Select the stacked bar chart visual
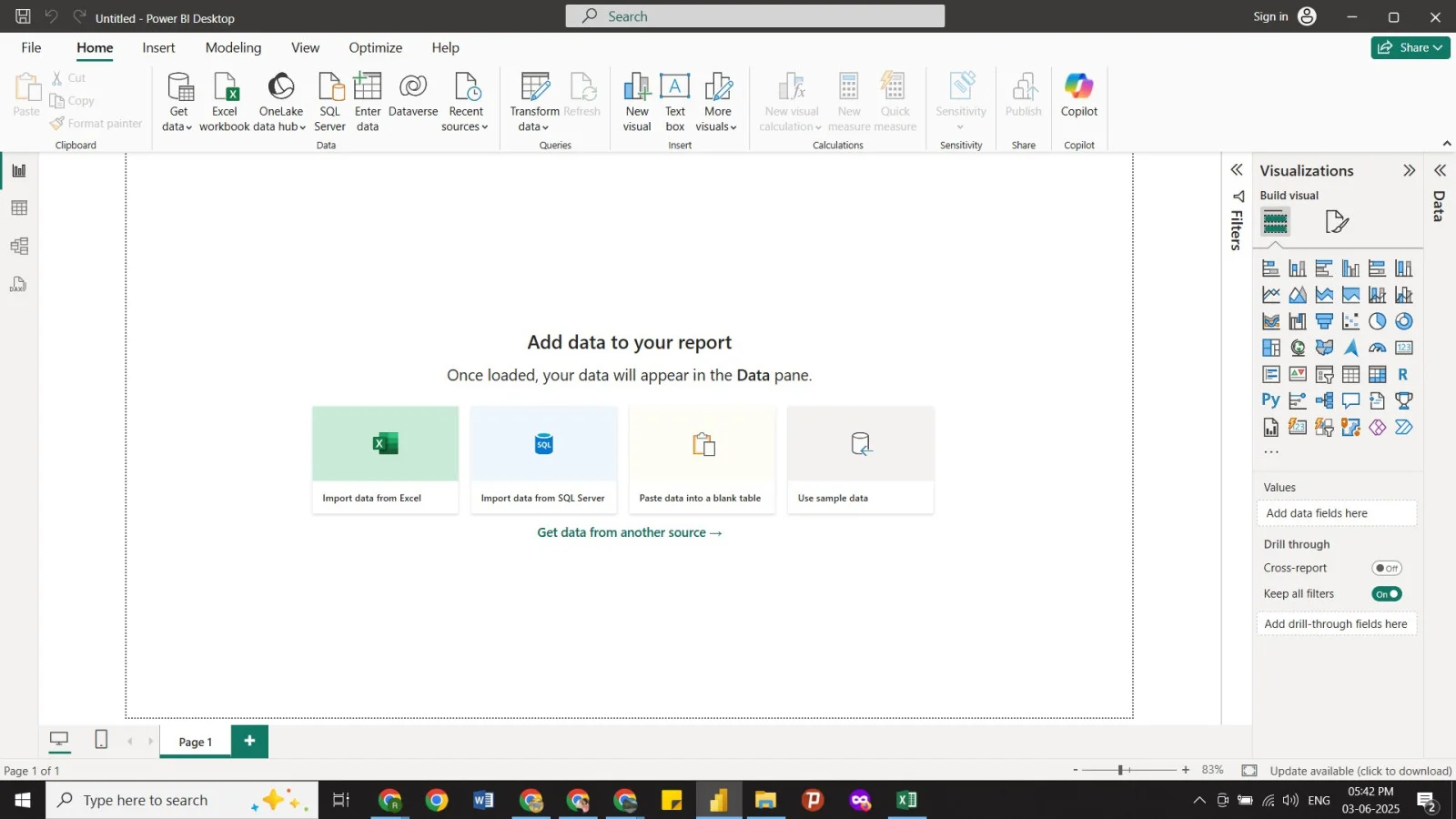1456x819 pixels. 1271,268
